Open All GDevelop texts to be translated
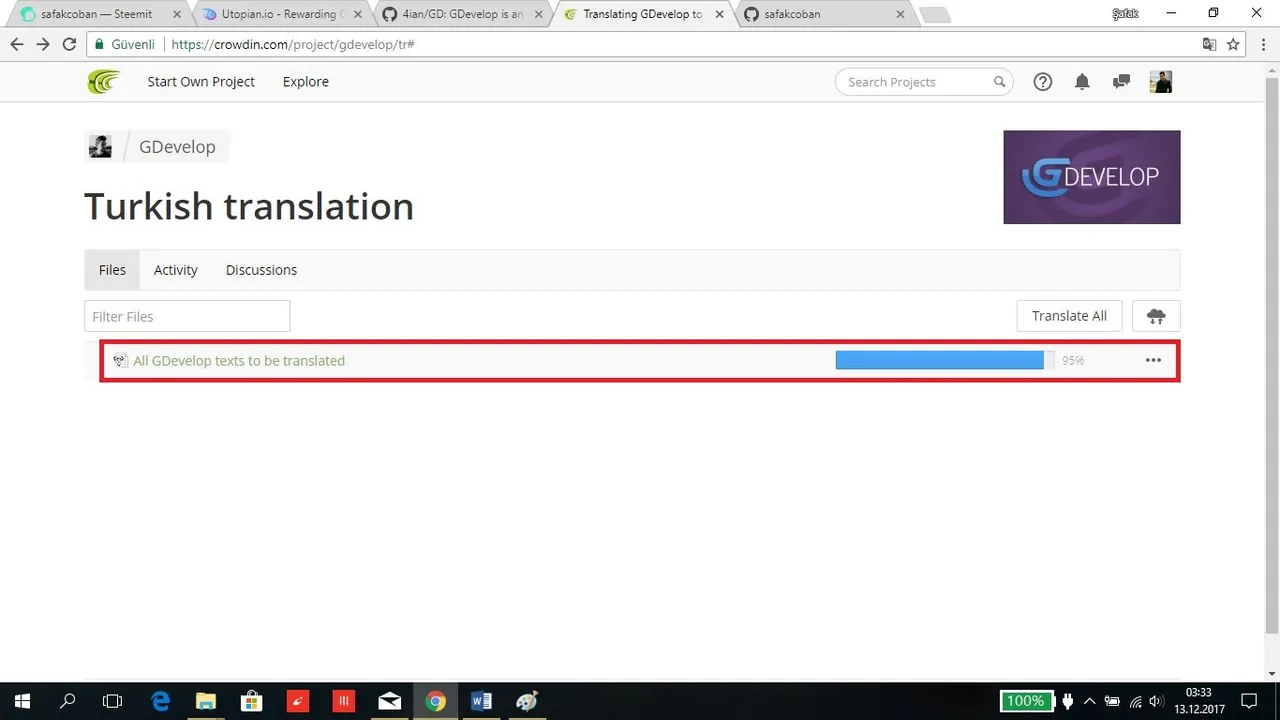1280x720 pixels. coord(239,361)
